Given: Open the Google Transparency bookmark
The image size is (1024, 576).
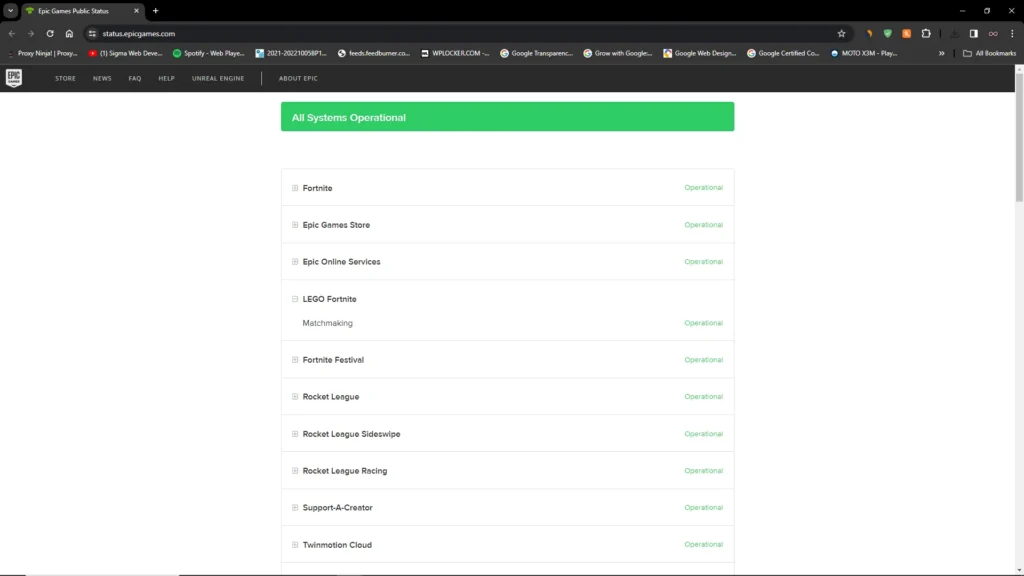Looking at the screenshot, I should [536, 53].
